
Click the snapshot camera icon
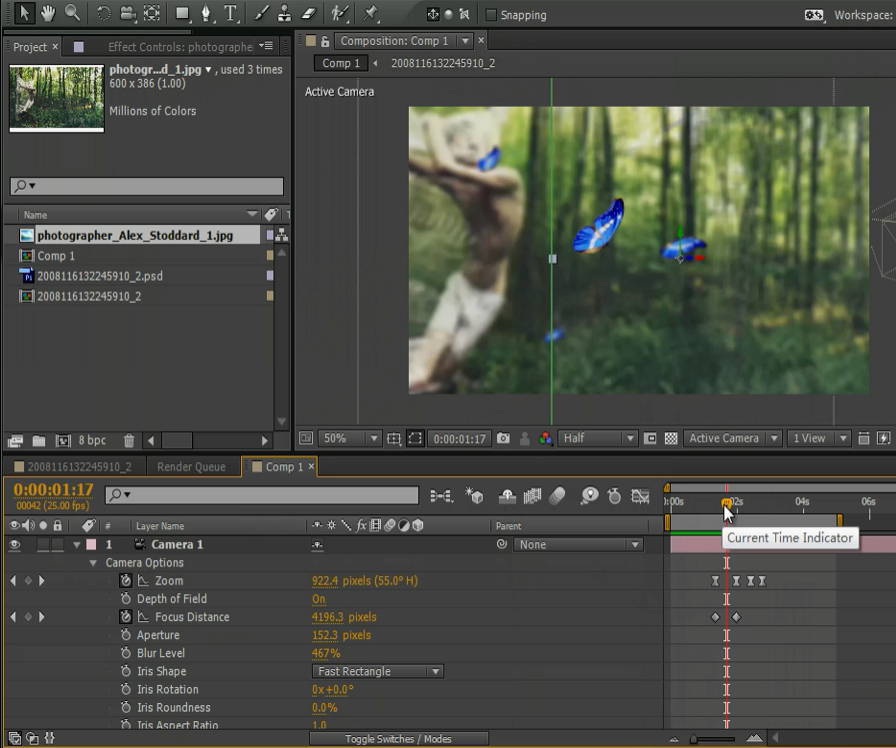[503, 438]
